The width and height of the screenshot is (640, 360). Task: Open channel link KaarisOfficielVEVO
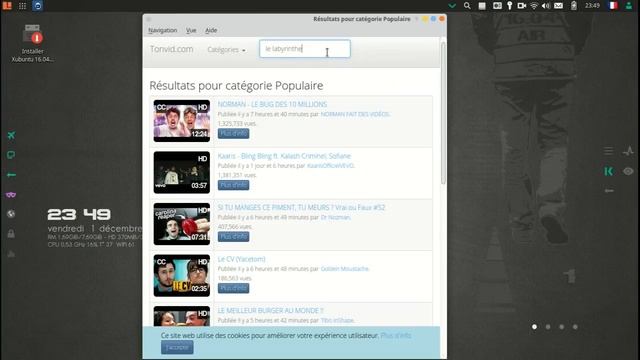click(331, 166)
